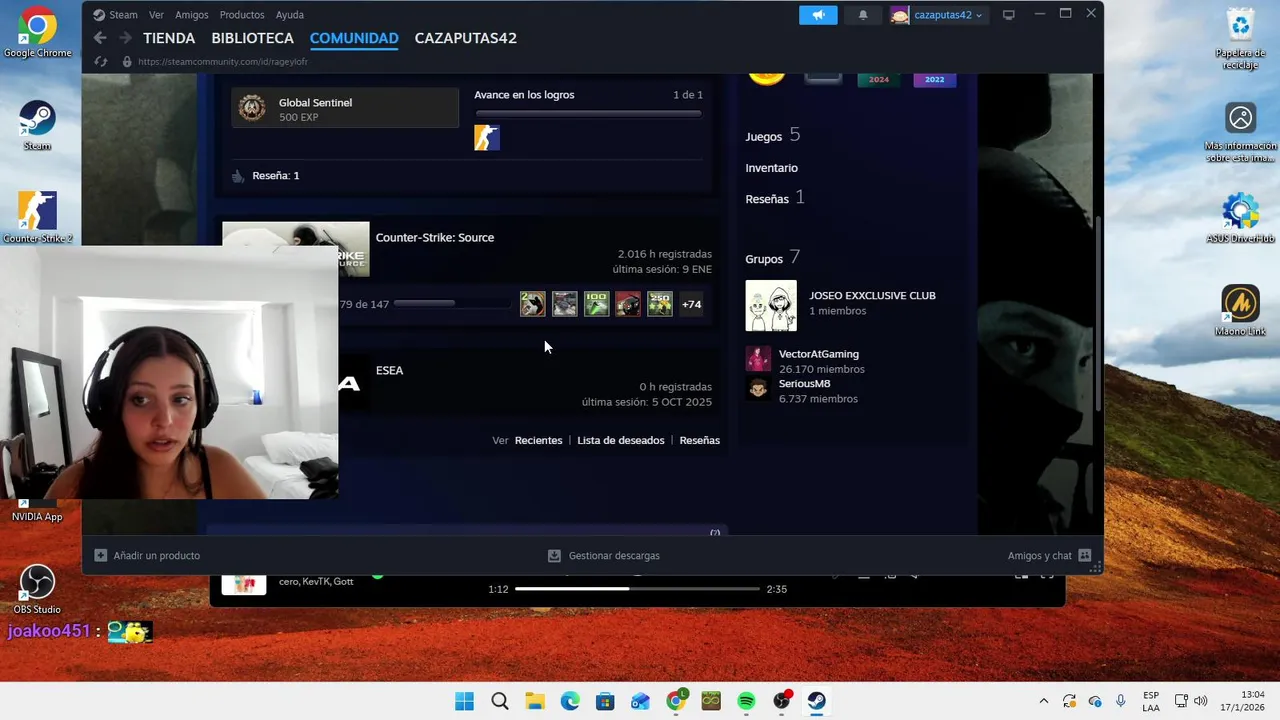The height and width of the screenshot is (720, 1280).
Task: Click the Gestionar descargas download icon
Action: click(554, 555)
